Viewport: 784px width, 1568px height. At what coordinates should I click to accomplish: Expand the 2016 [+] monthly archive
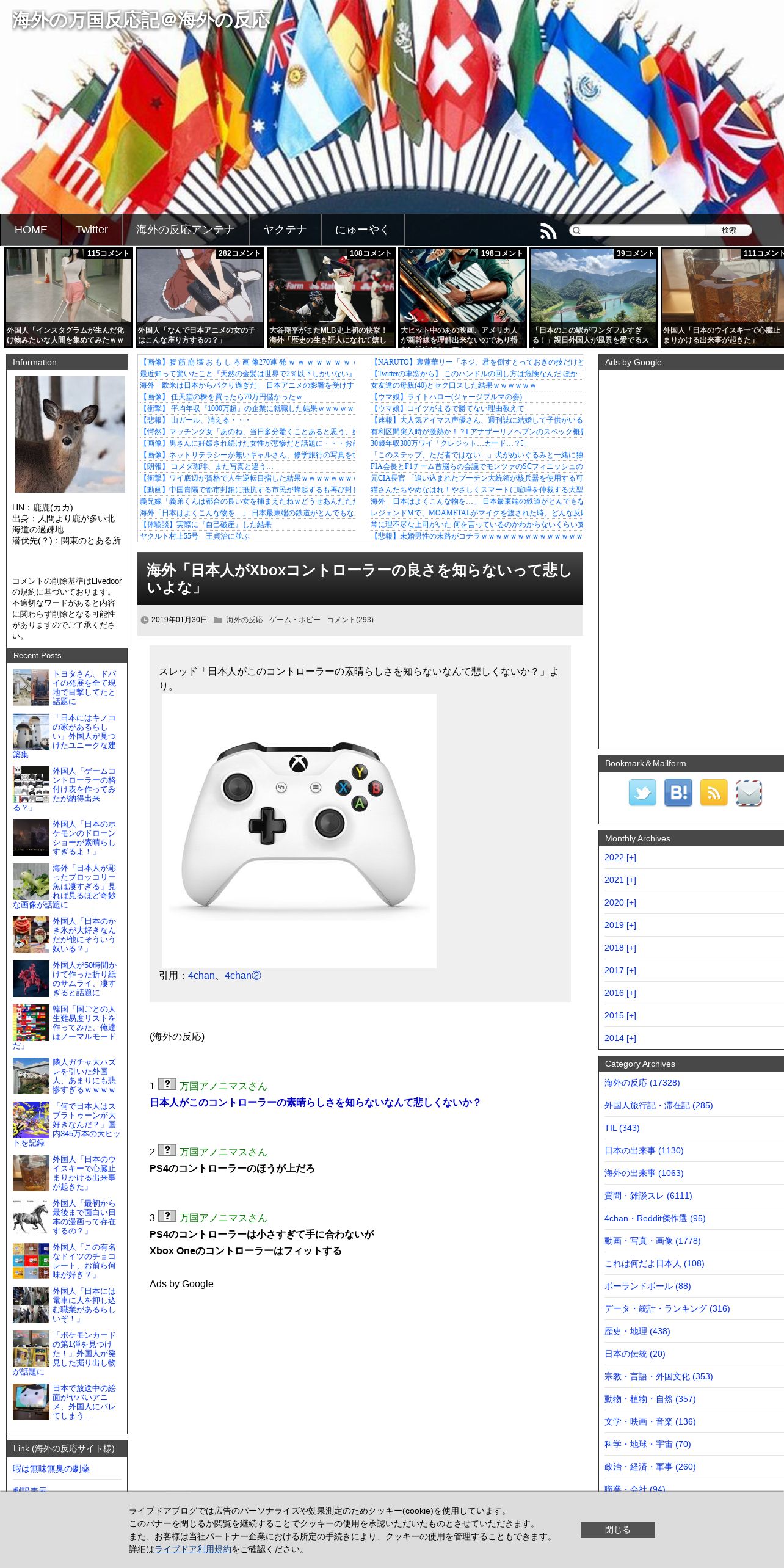[620, 993]
